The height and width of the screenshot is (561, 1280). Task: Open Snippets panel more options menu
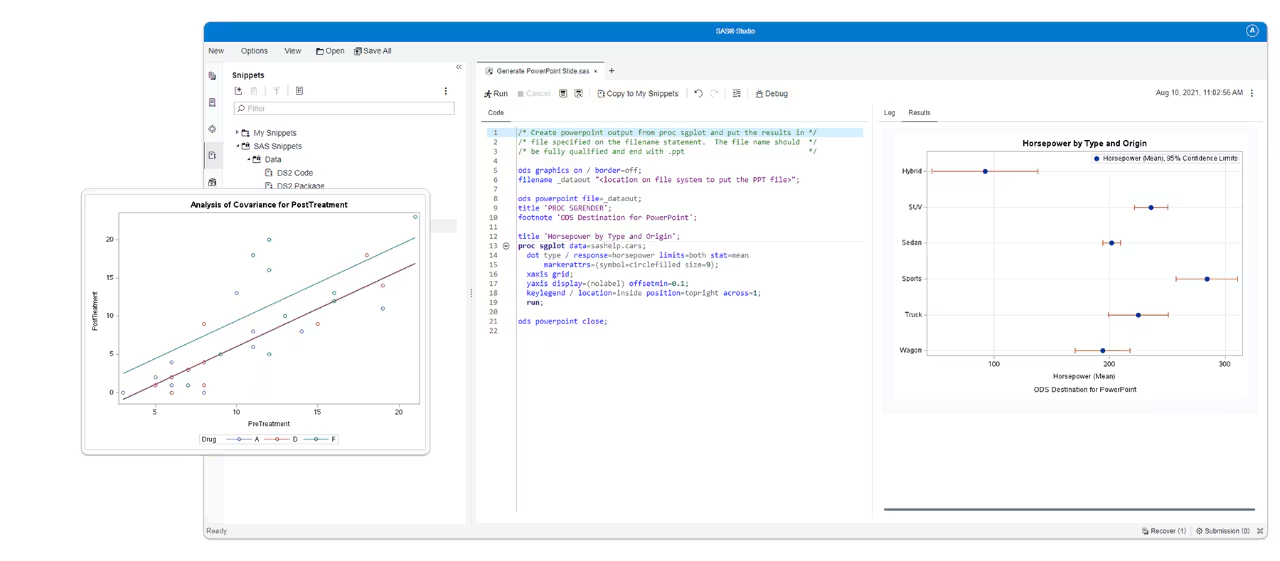[x=446, y=91]
